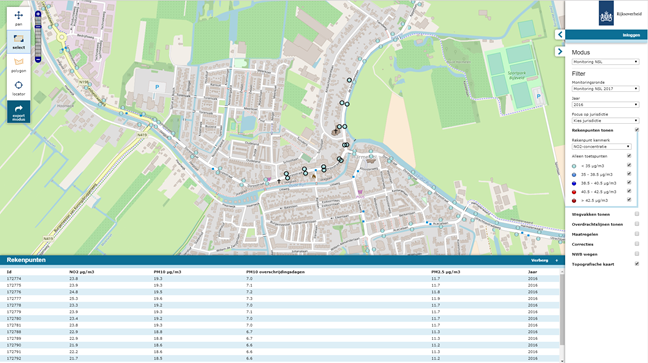Click the Id column header
The image size is (648, 363).
click(x=9, y=272)
